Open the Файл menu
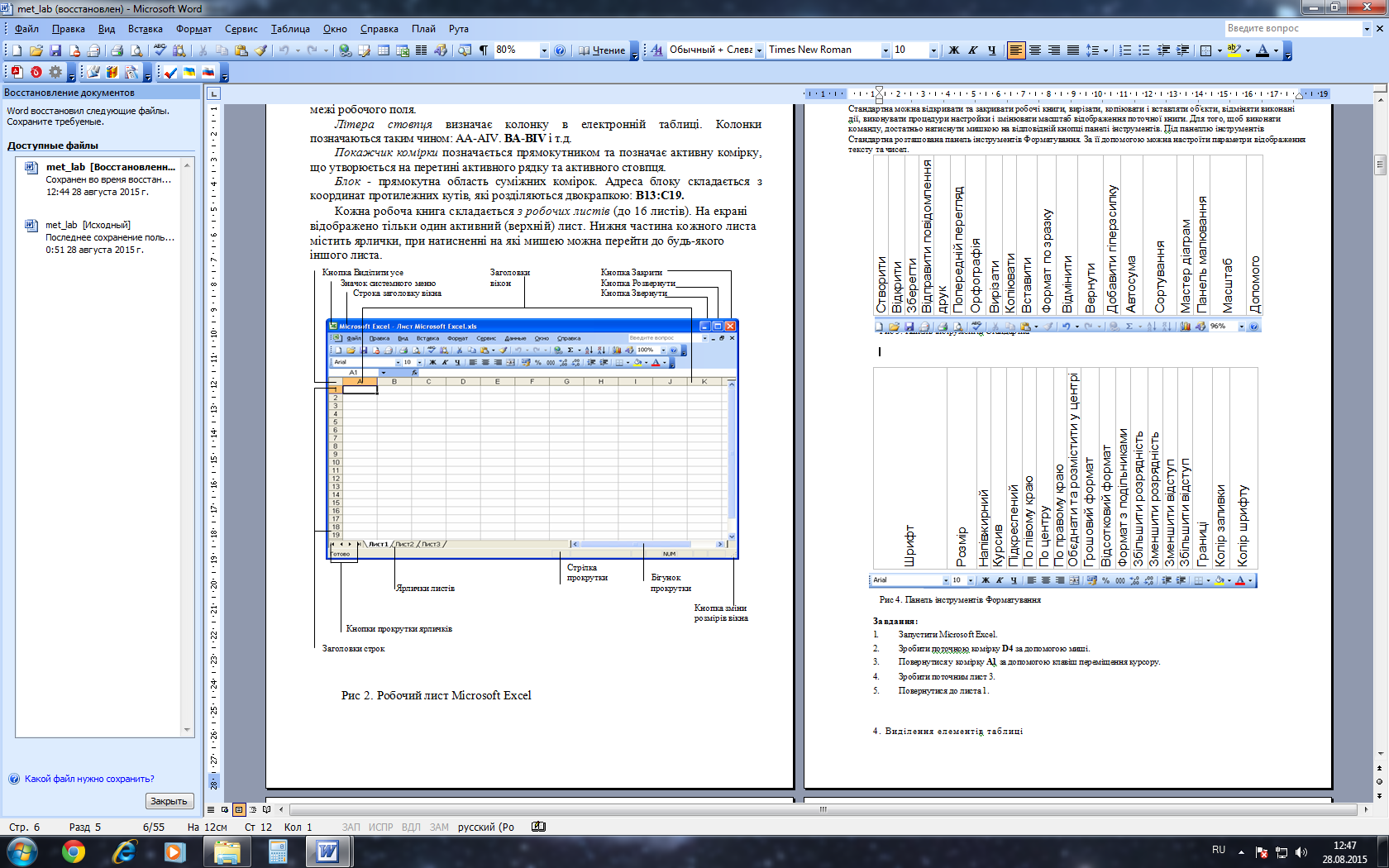Image resolution: width=1389 pixels, height=868 pixels. [26, 28]
